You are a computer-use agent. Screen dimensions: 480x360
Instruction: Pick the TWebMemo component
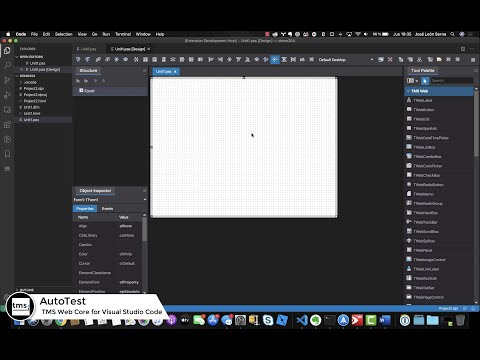pyautogui.click(x=439, y=194)
